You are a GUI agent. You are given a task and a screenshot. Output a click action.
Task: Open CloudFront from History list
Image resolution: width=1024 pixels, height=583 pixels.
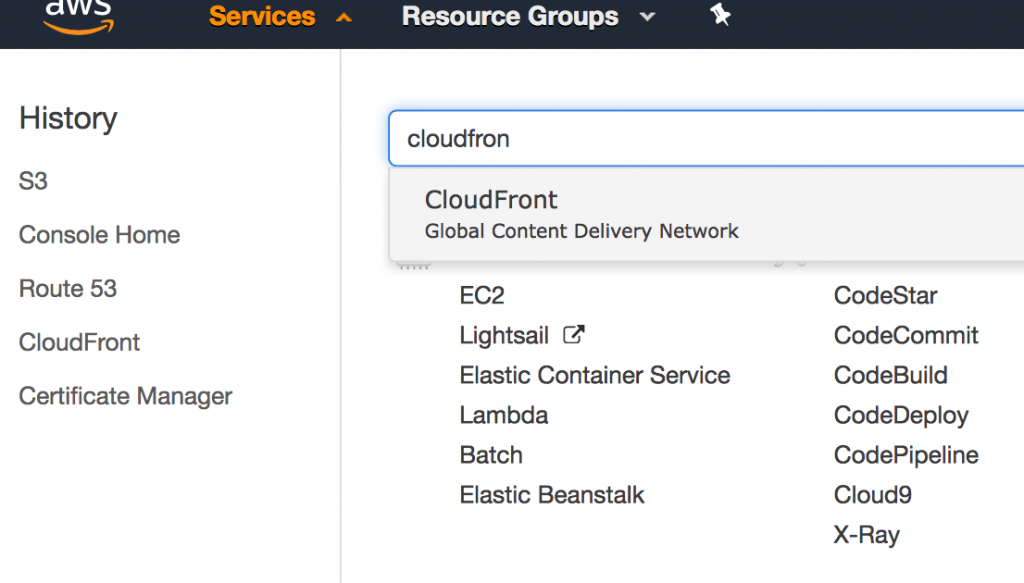point(79,342)
